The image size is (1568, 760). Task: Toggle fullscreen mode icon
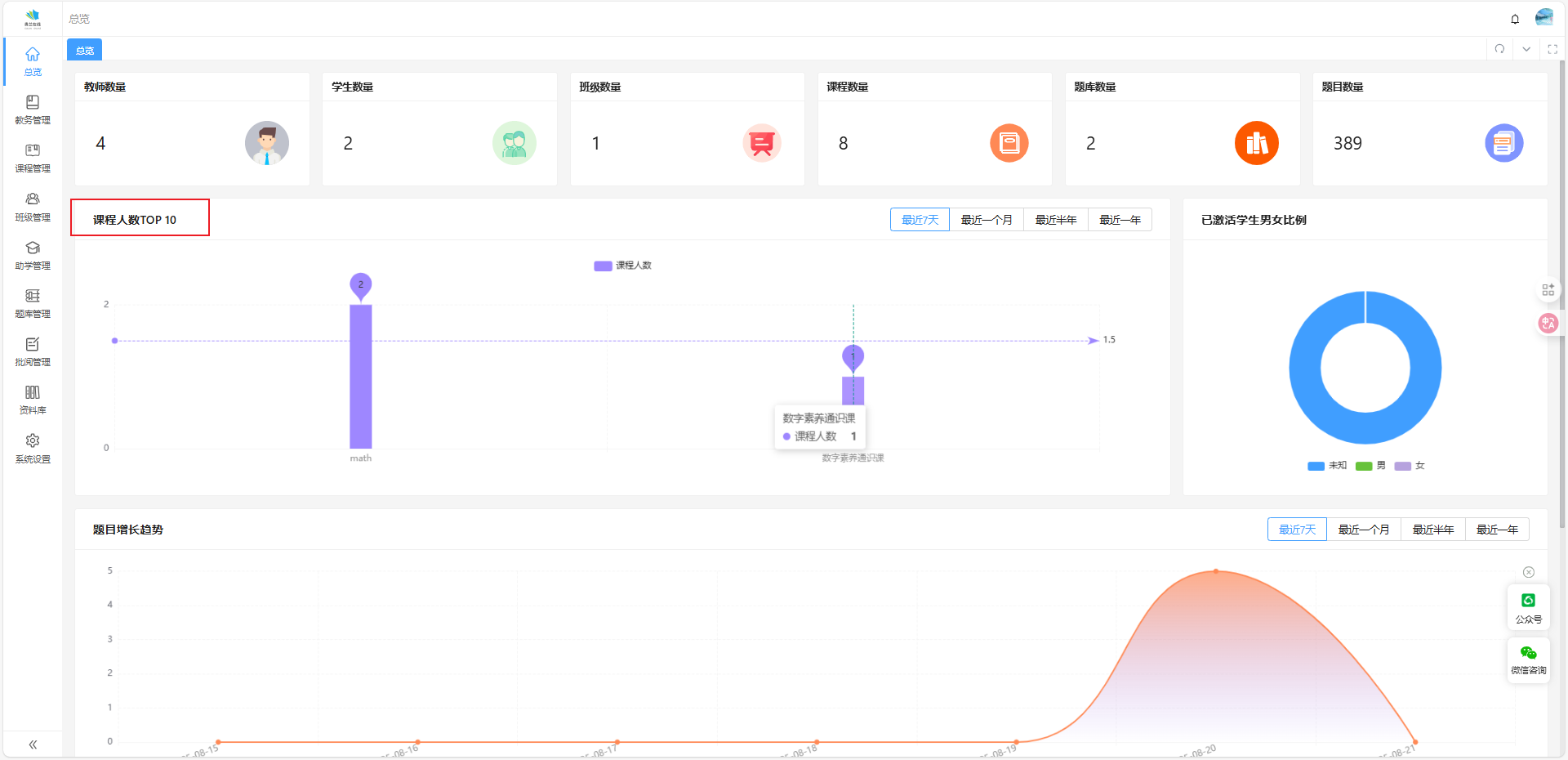(x=1552, y=49)
